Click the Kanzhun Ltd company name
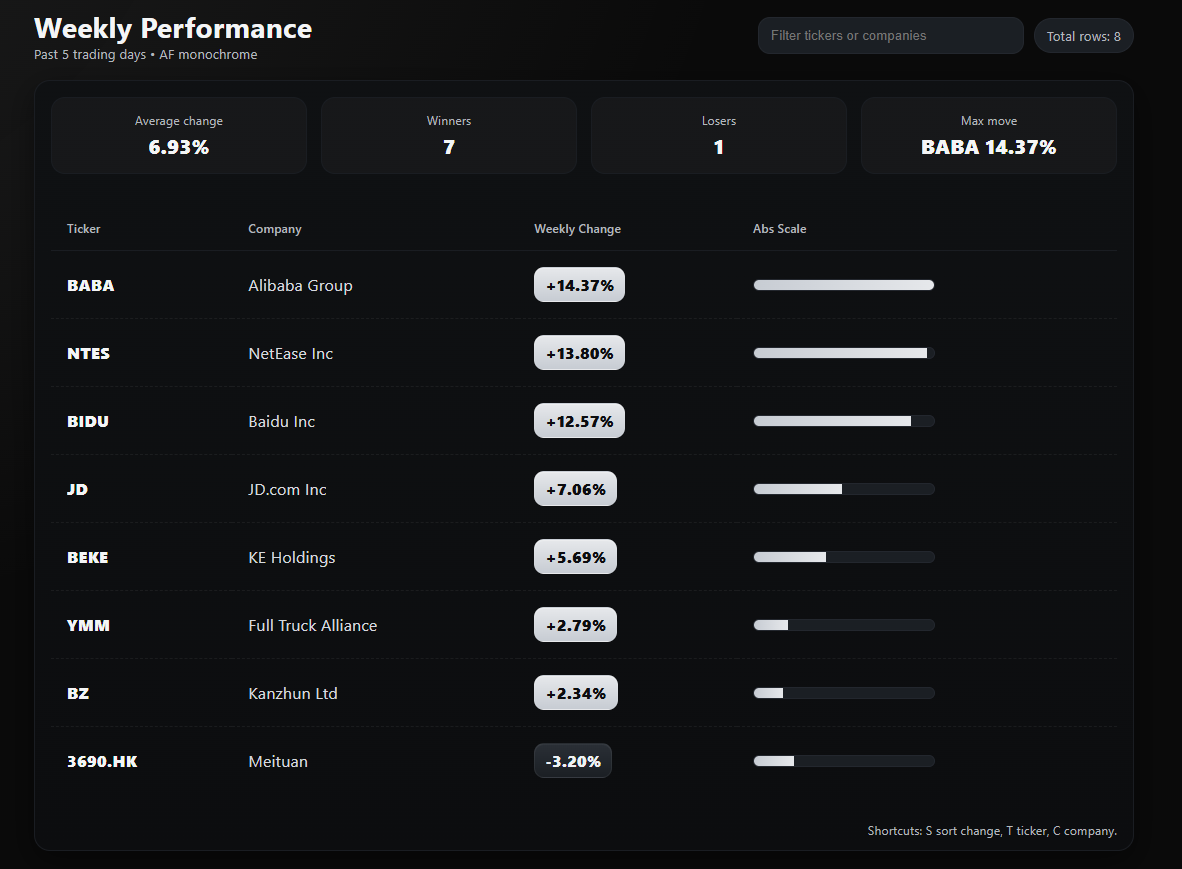The image size is (1182, 869). pyautogui.click(x=292, y=693)
